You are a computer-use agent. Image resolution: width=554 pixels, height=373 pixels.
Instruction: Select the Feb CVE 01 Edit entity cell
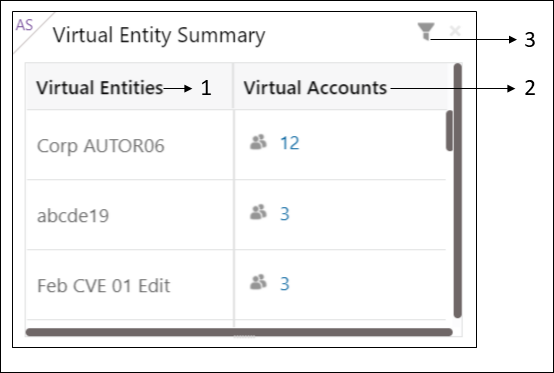(x=130, y=285)
